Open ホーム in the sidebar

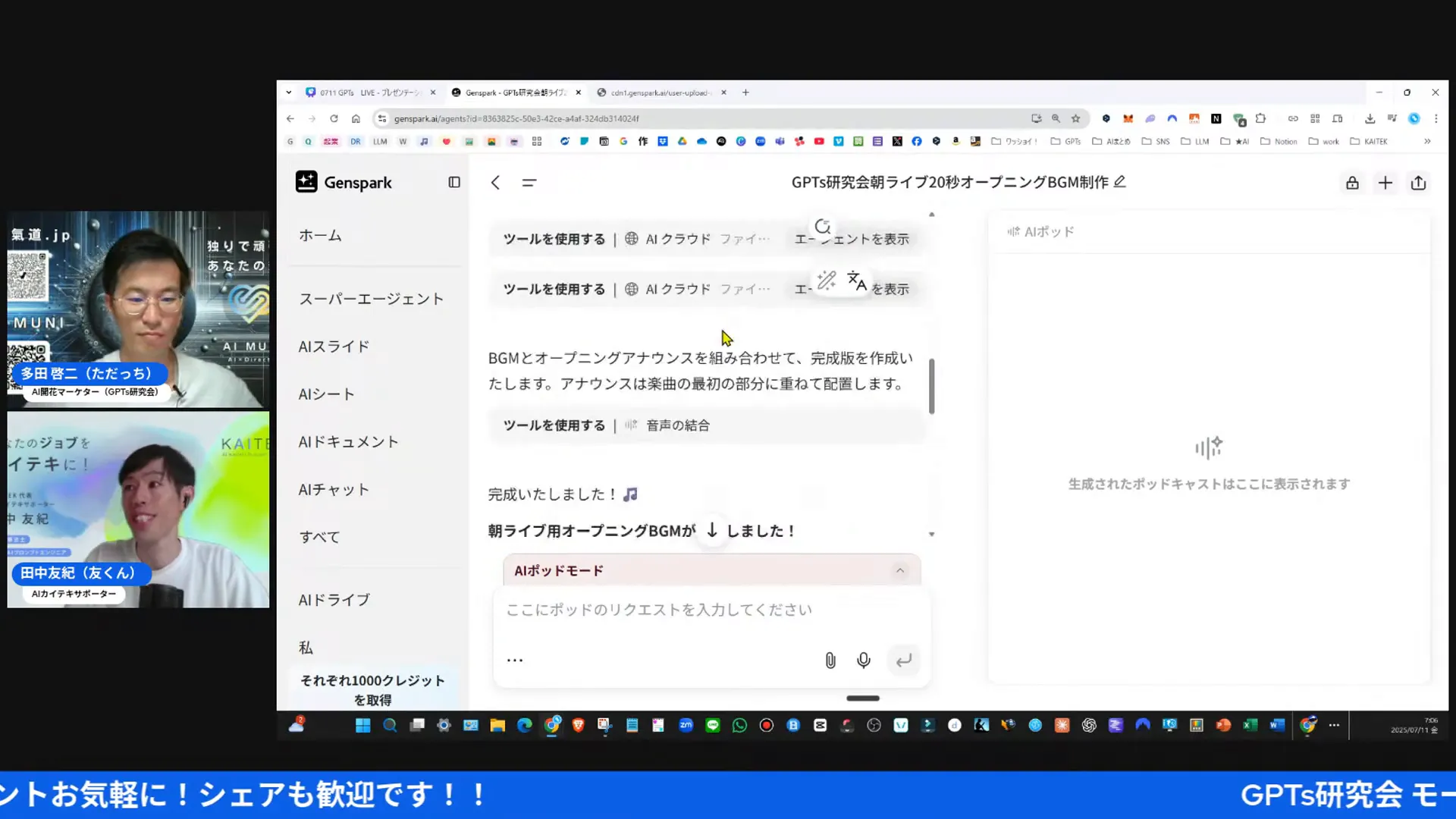[320, 236]
